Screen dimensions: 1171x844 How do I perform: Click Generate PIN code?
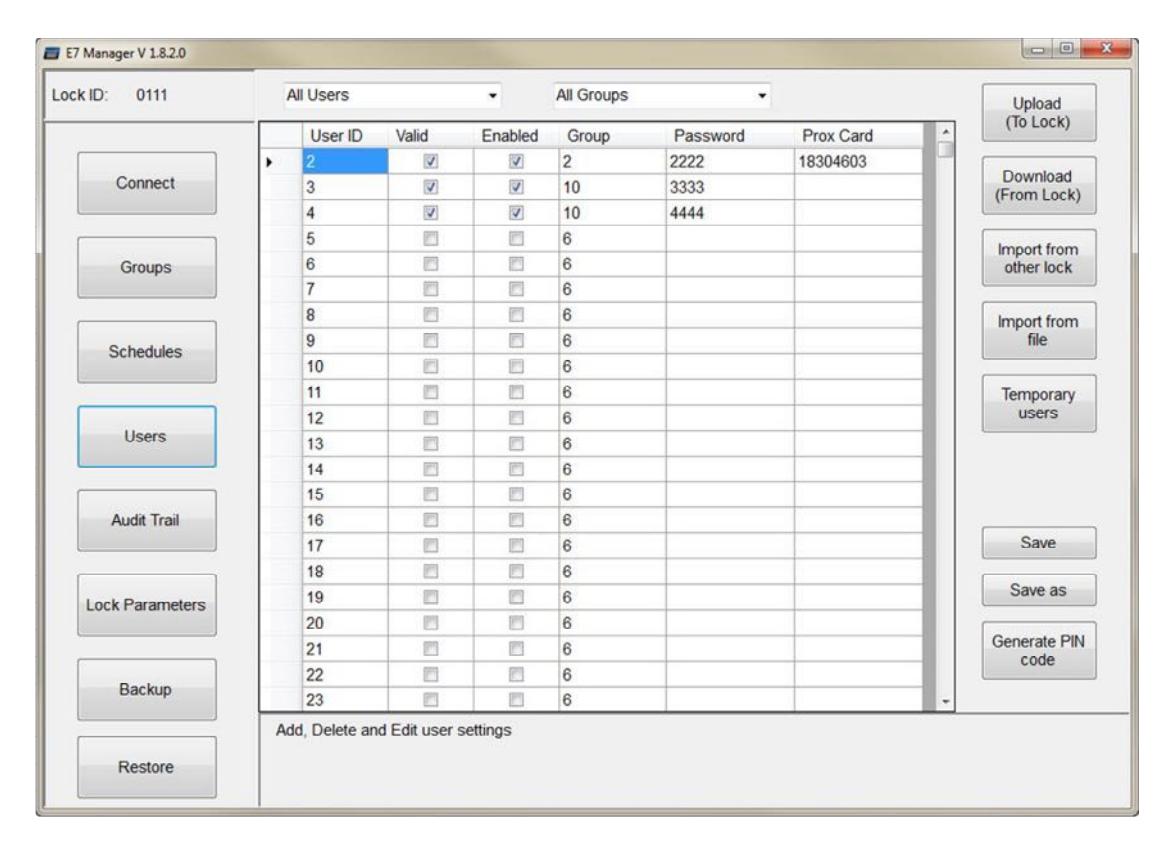tap(1039, 651)
